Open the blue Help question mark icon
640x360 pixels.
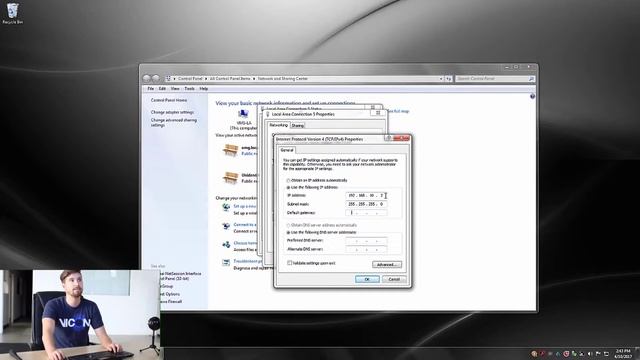coord(532,96)
